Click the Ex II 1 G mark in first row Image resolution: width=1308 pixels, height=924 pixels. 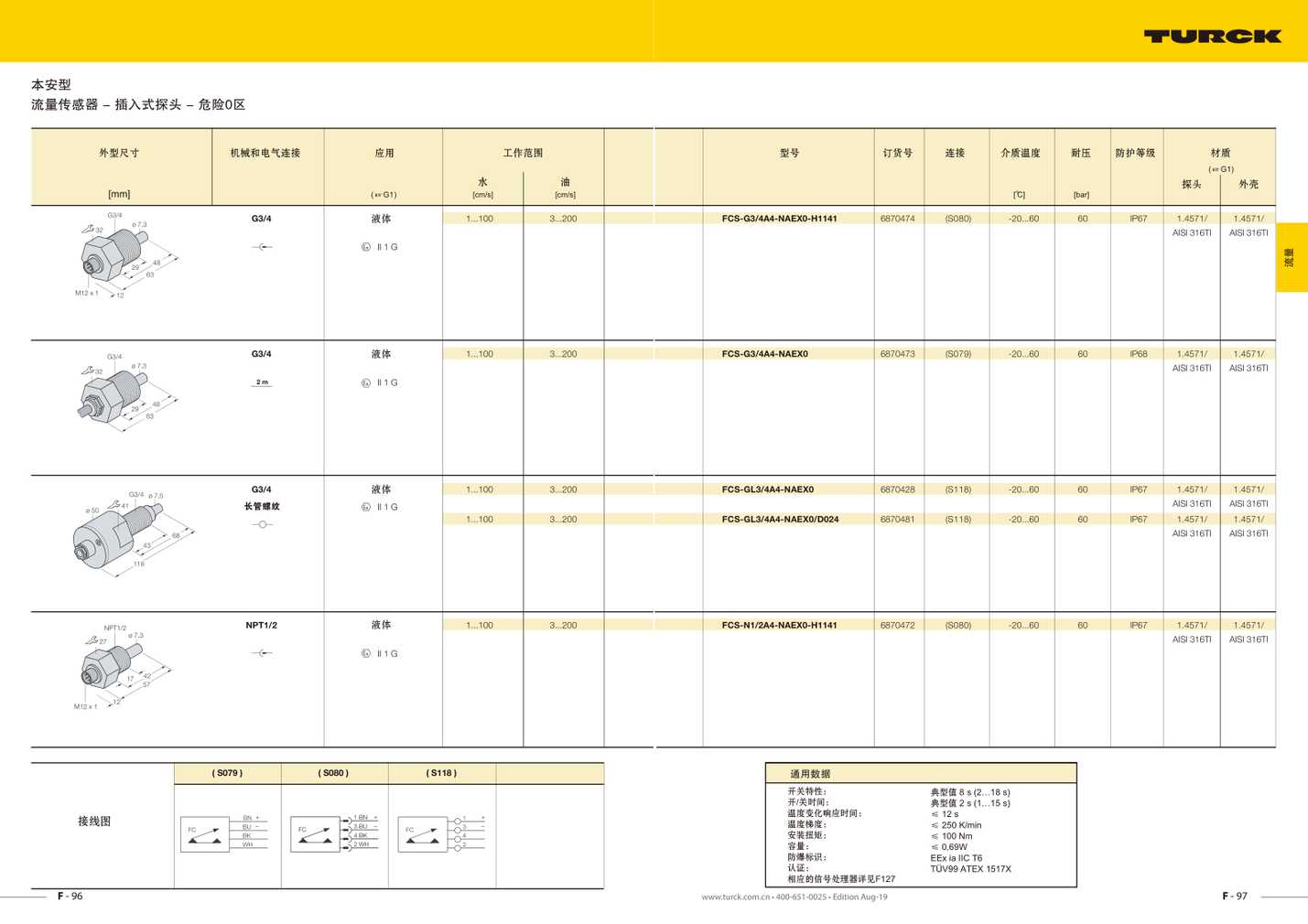pos(380,247)
